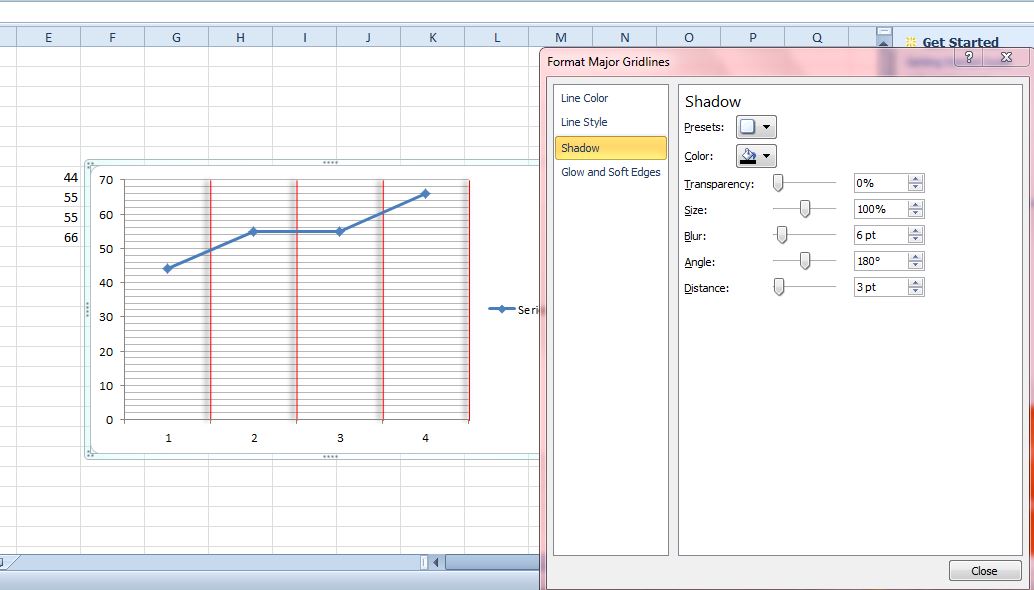Select column header N
1034x590 pixels.
624,36
